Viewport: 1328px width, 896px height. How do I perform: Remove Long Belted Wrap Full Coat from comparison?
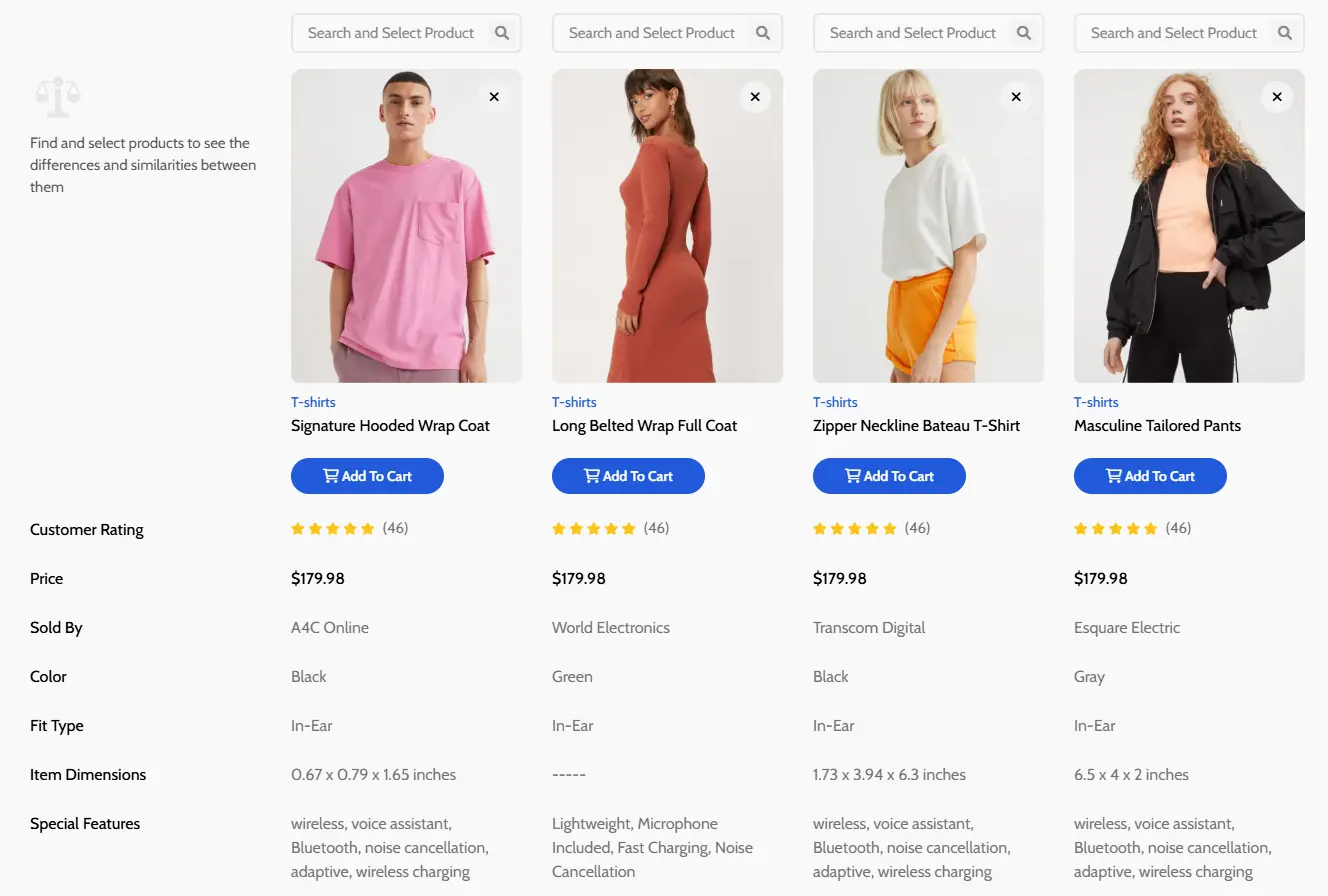tap(755, 97)
